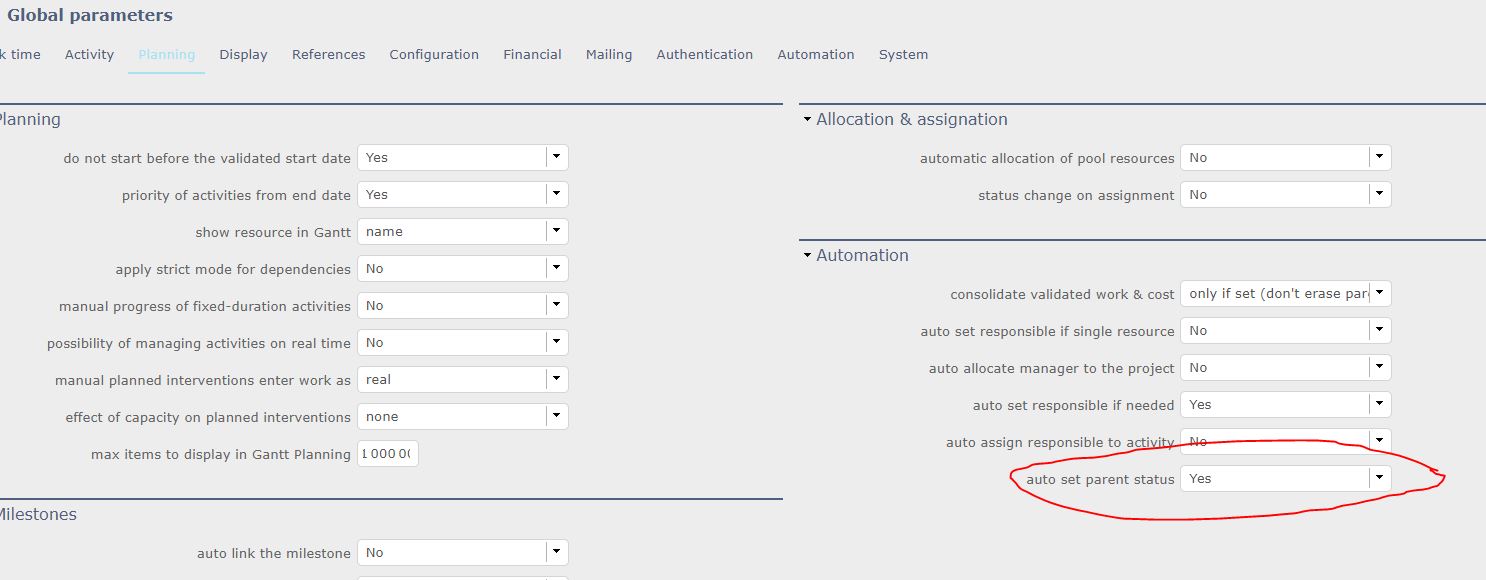Viewport: 1486px width, 580px height.
Task: Go to the Configuration tab
Action: coord(434,55)
